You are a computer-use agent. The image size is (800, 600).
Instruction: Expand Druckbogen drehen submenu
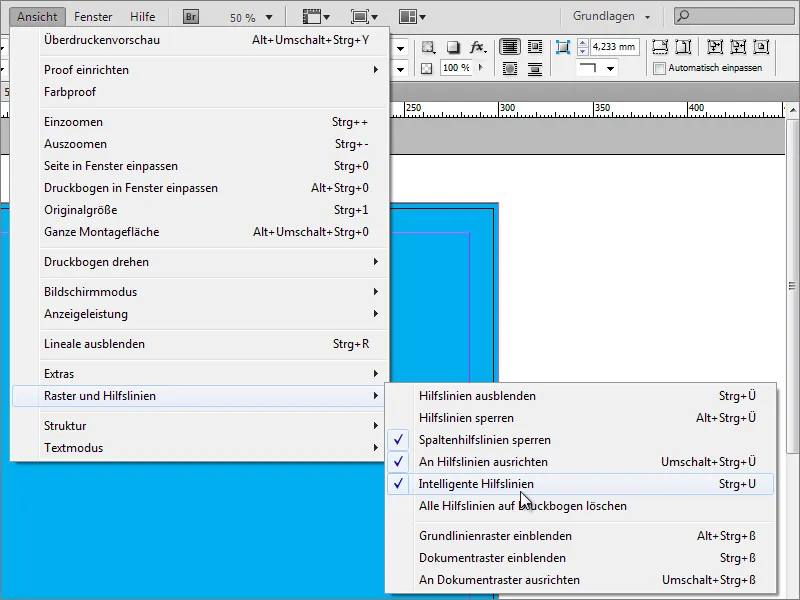click(199, 262)
